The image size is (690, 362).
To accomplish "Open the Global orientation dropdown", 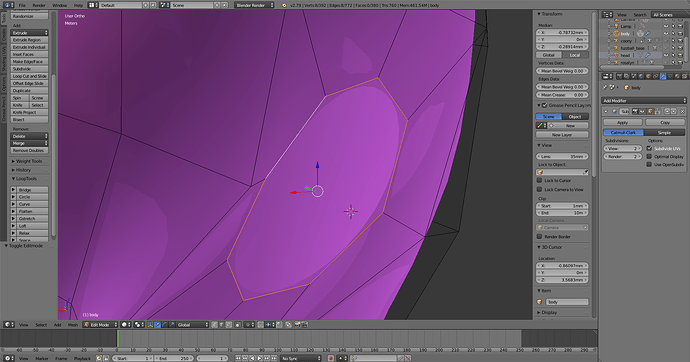I will tap(192, 325).
